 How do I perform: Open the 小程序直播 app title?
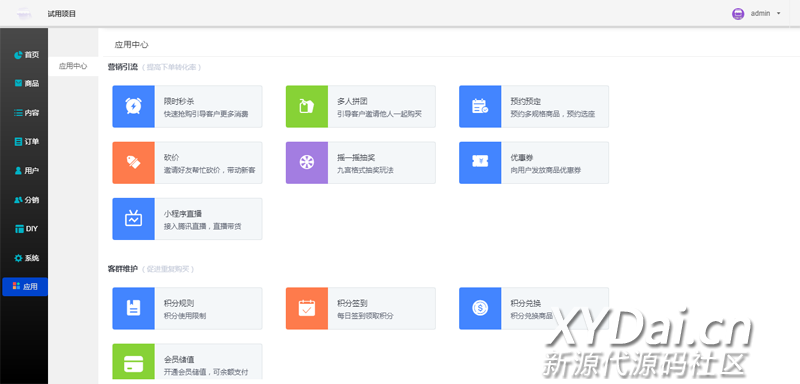[x=183, y=214]
